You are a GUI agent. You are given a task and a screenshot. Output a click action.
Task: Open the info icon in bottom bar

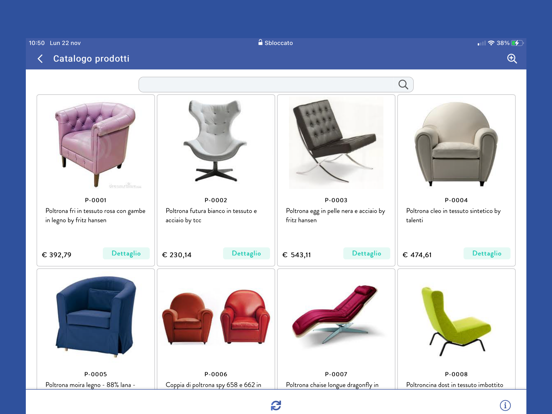pyautogui.click(x=505, y=405)
